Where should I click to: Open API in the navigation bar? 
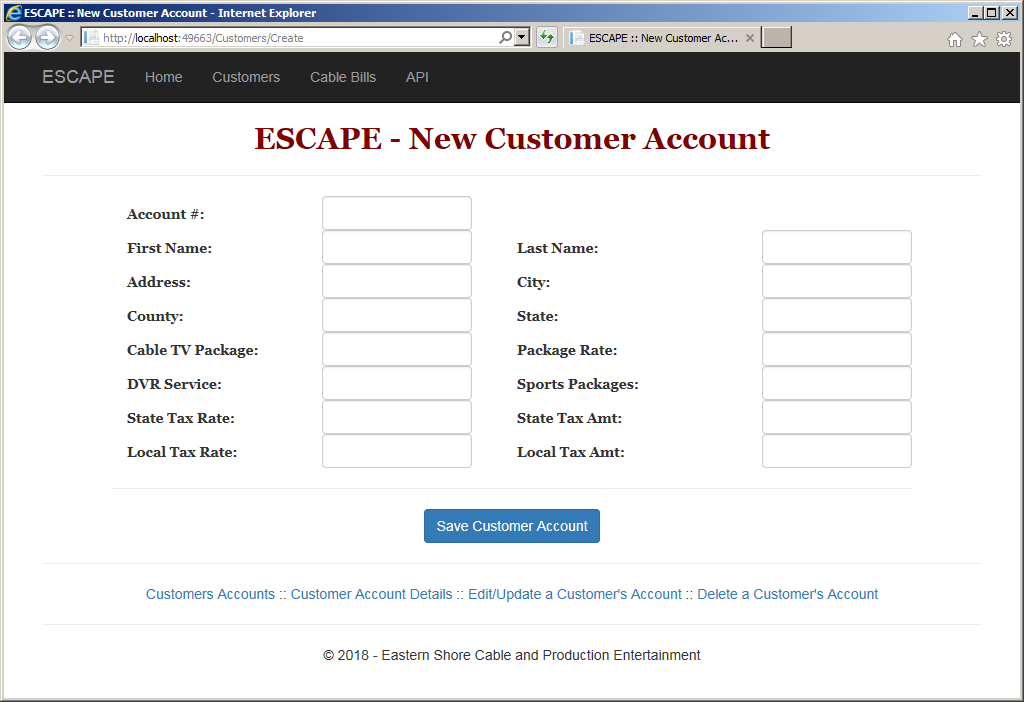417,77
